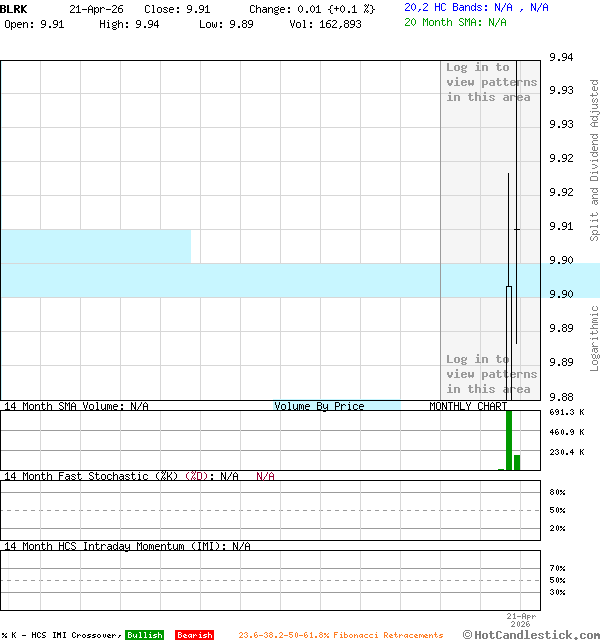Click the tallest green volume bar
Image resolution: width=600 pixels, height=640 pixels.
coord(509,438)
